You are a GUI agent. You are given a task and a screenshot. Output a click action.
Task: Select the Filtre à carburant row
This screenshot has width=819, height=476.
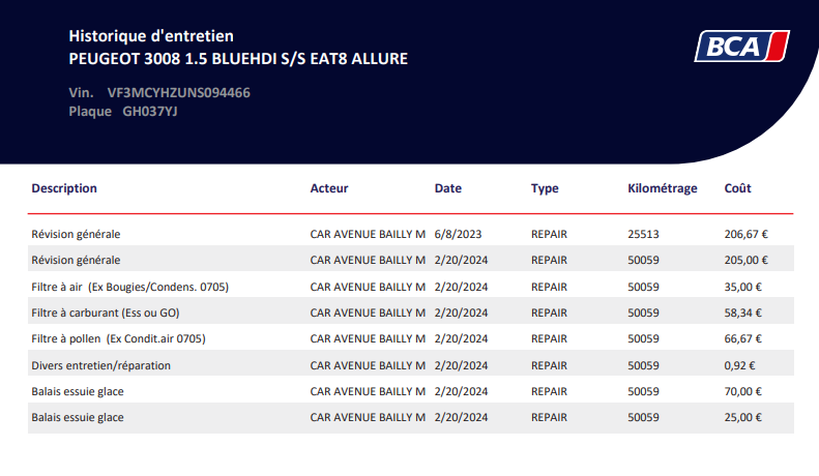click(411, 312)
